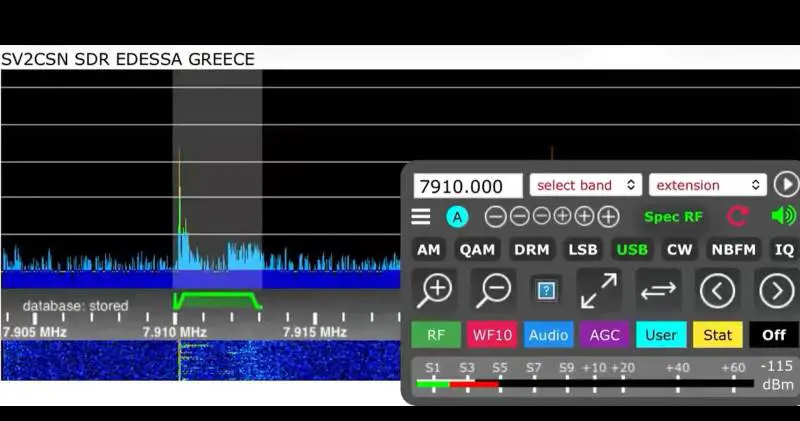Viewport: 800px width, 421px height.
Task: Click the red reload arrow icon
Action: [738, 216]
